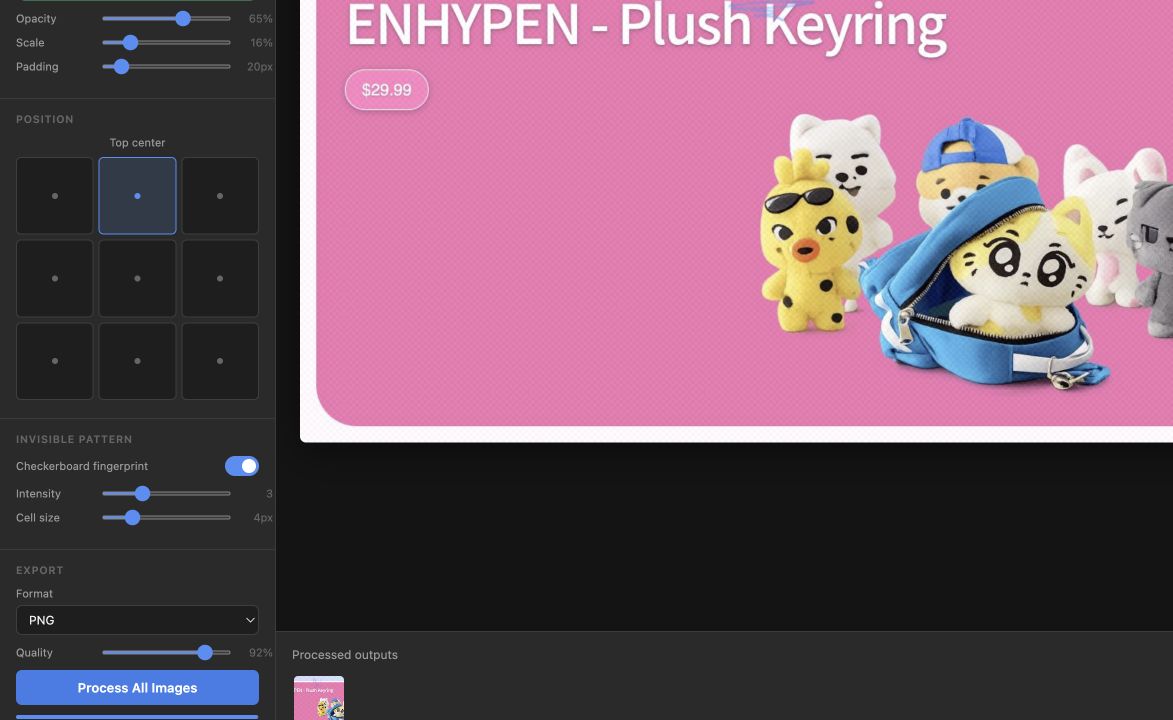This screenshot has width=1173, height=720.
Task: Open the processed output thumbnail
Action: point(319,698)
